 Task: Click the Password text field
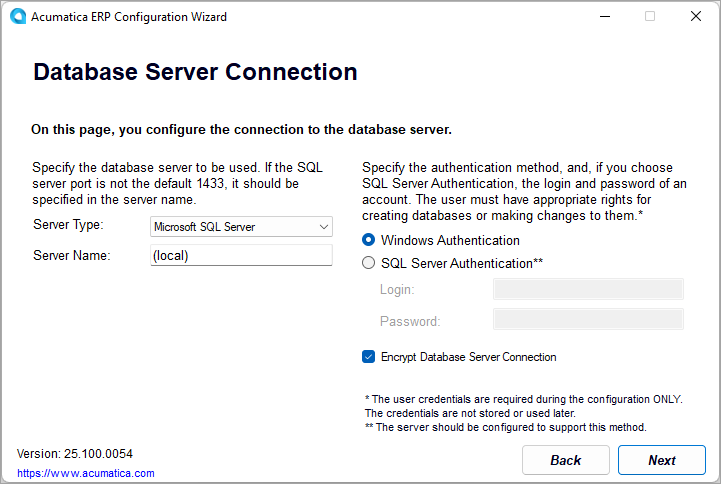pos(588,320)
